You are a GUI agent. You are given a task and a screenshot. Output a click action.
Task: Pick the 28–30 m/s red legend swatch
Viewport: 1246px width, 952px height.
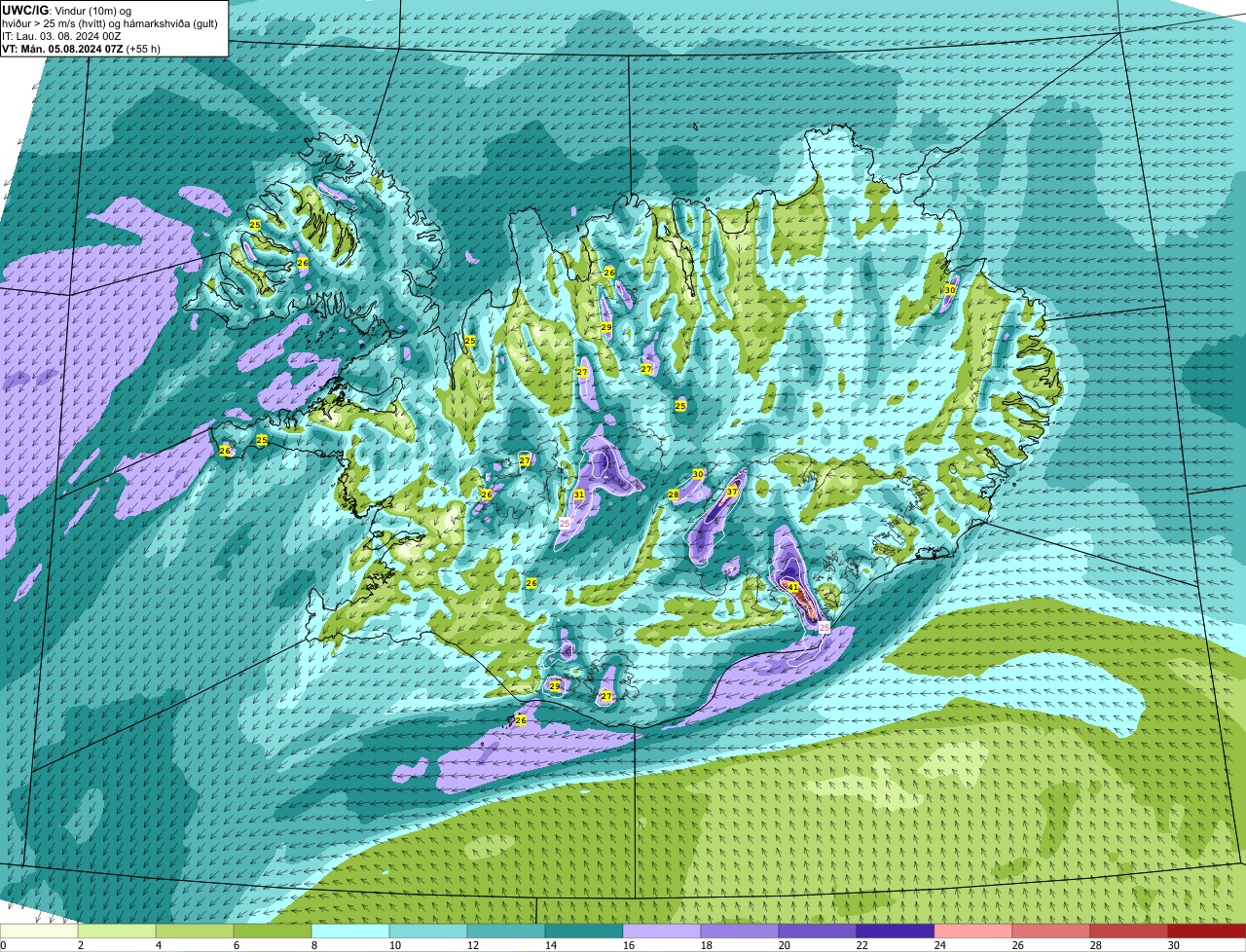(1129, 931)
